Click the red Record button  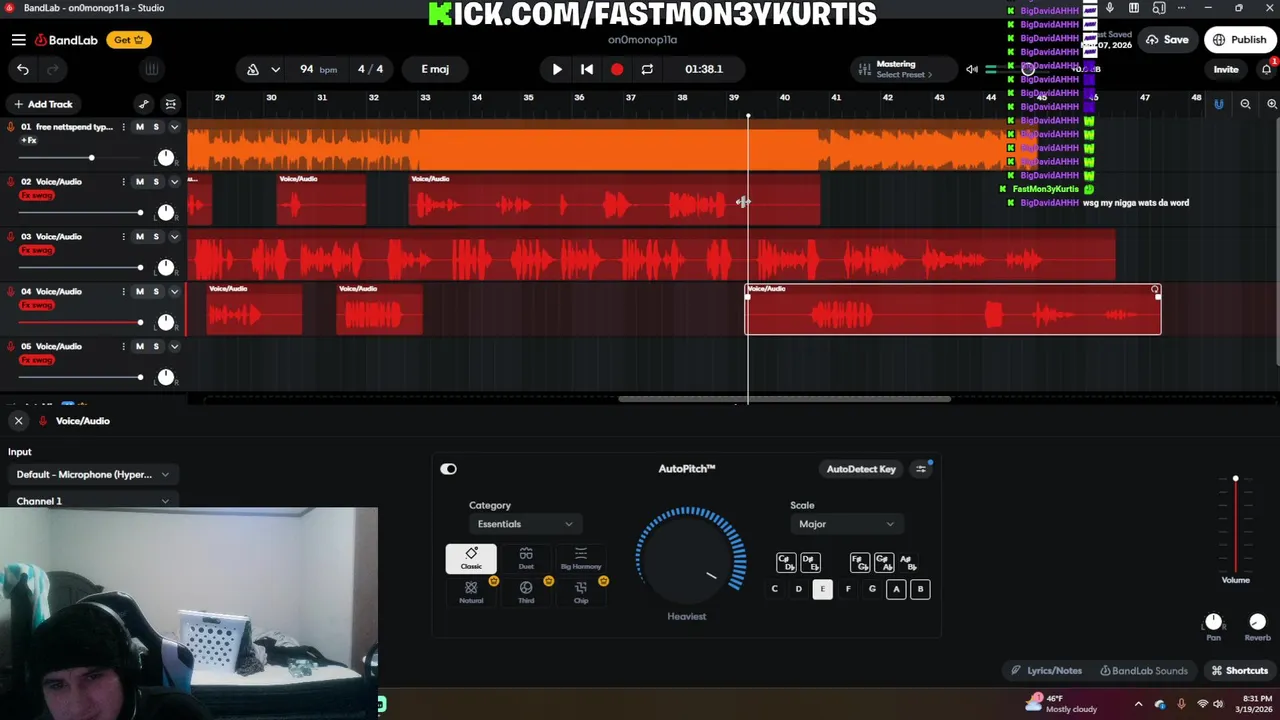[x=617, y=69]
